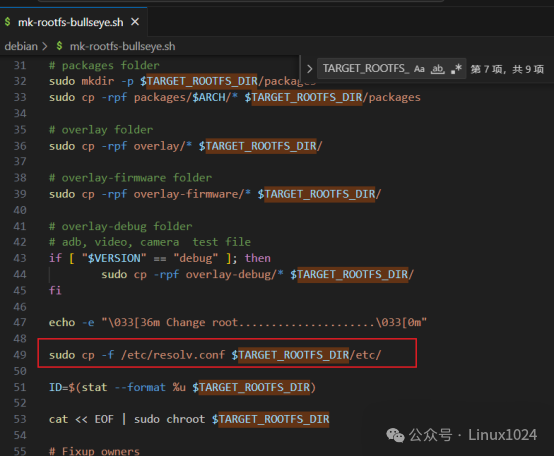Select line number 39 in gutter
This screenshot has width=554, height=457.
coord(20,194)
